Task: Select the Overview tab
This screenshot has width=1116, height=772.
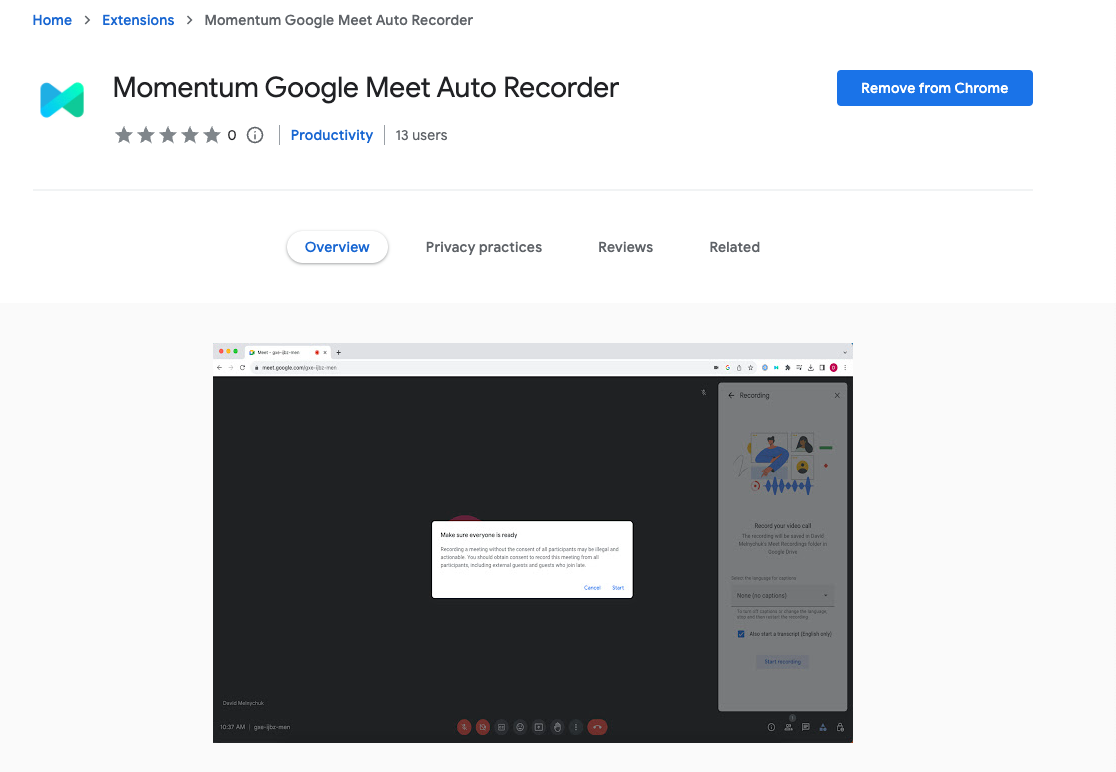Action: click(337, 247)
